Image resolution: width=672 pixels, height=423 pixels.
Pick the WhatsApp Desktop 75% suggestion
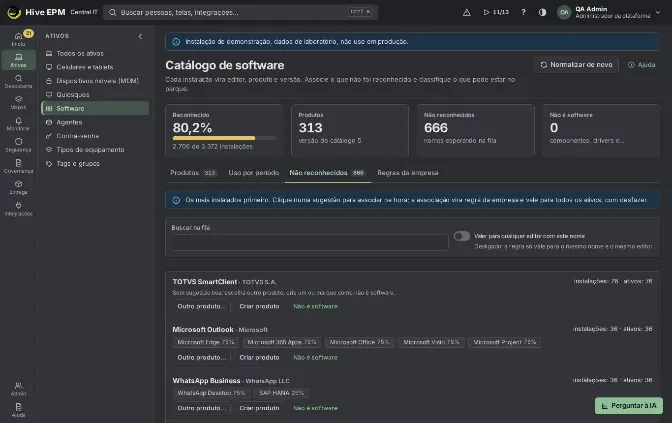[x=211, y=393]
